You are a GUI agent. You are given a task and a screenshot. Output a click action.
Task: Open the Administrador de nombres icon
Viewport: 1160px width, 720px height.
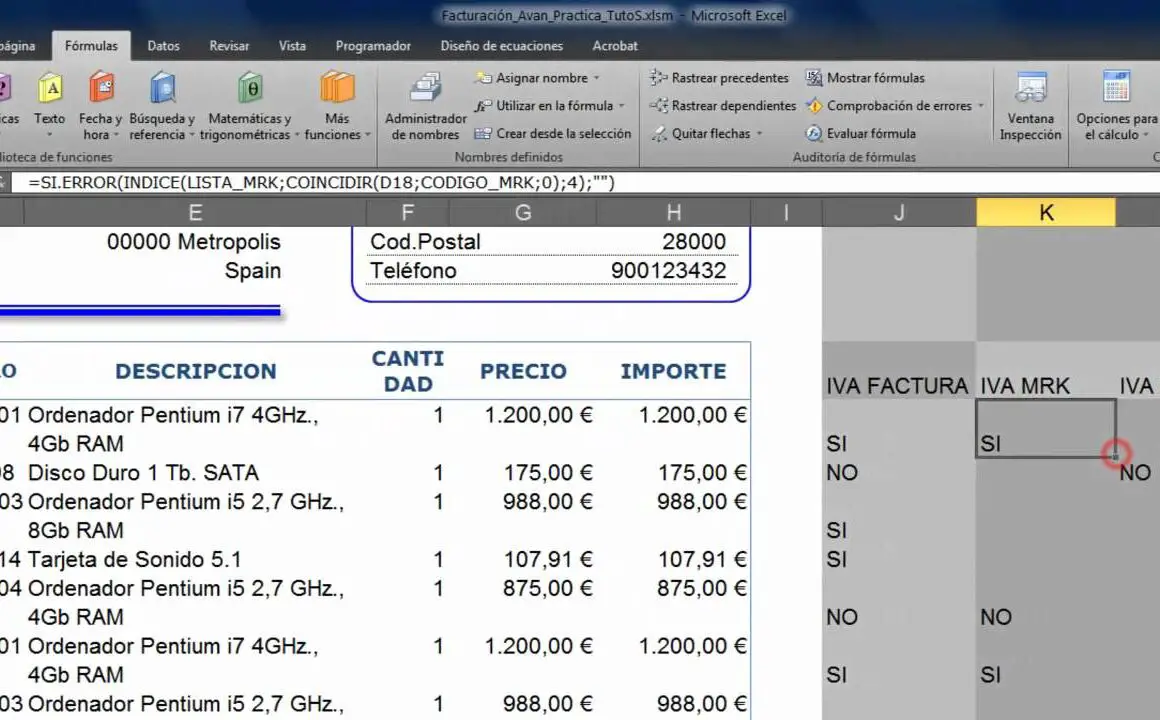tap(427, 90)
